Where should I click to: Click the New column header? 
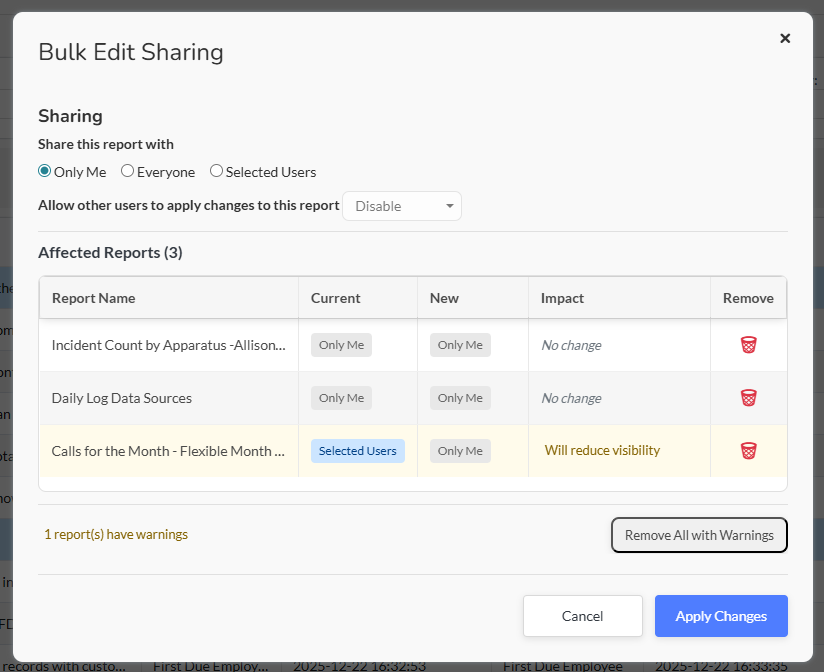[444, 298]
